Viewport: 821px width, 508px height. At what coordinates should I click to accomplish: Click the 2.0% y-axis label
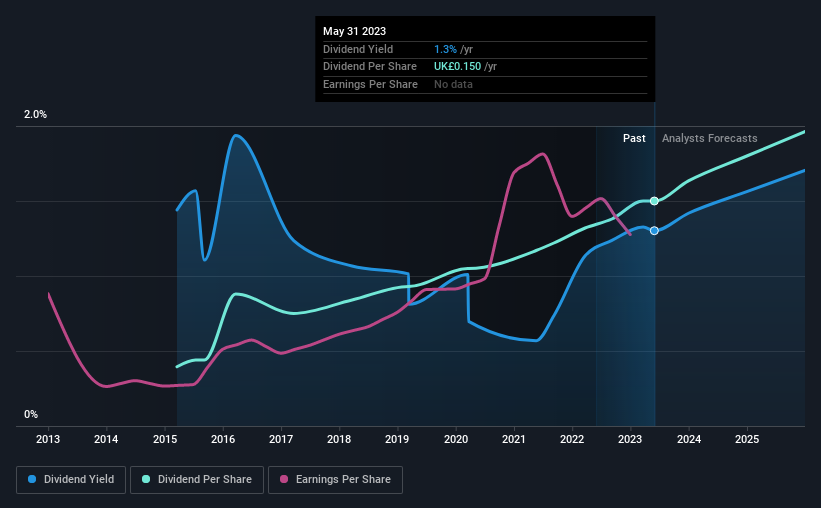(35, 114)
